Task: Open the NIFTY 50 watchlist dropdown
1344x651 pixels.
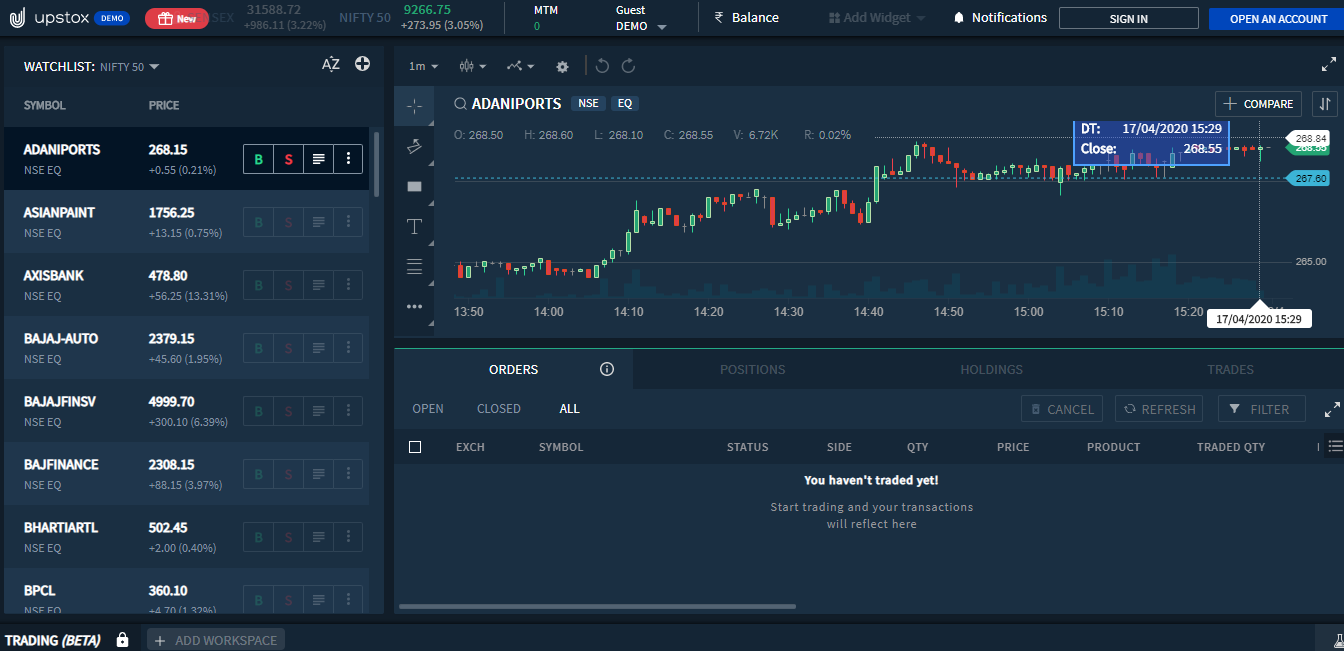Action: click(x=130, y=67)
